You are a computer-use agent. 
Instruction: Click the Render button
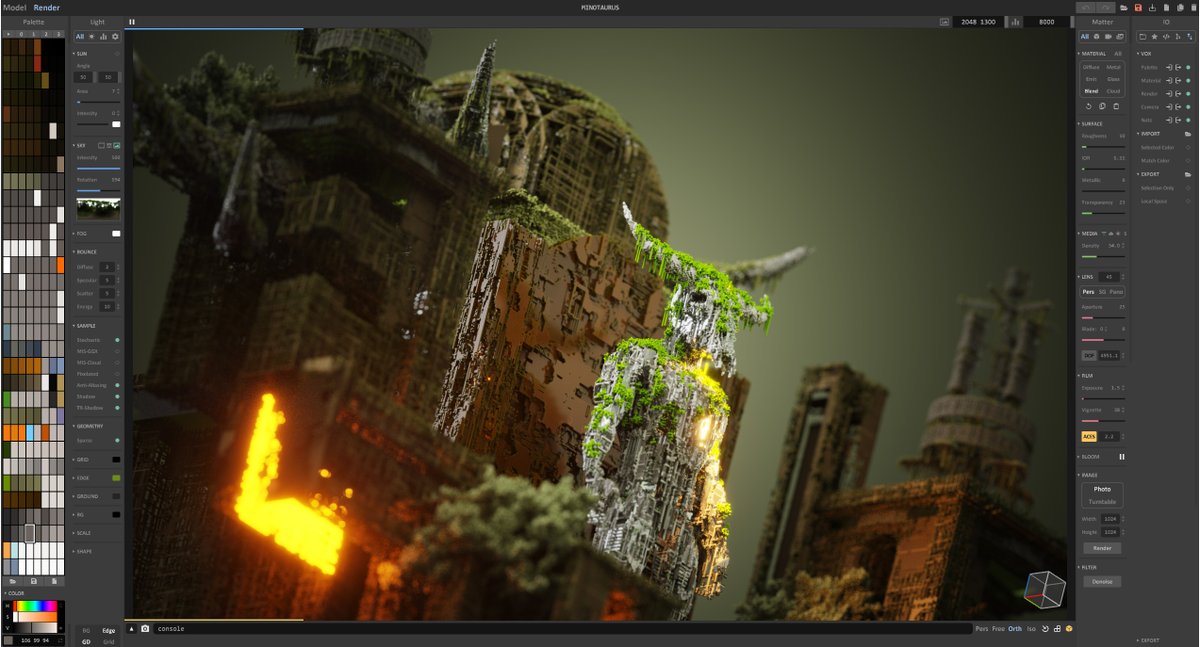(x=1102, y=548)
